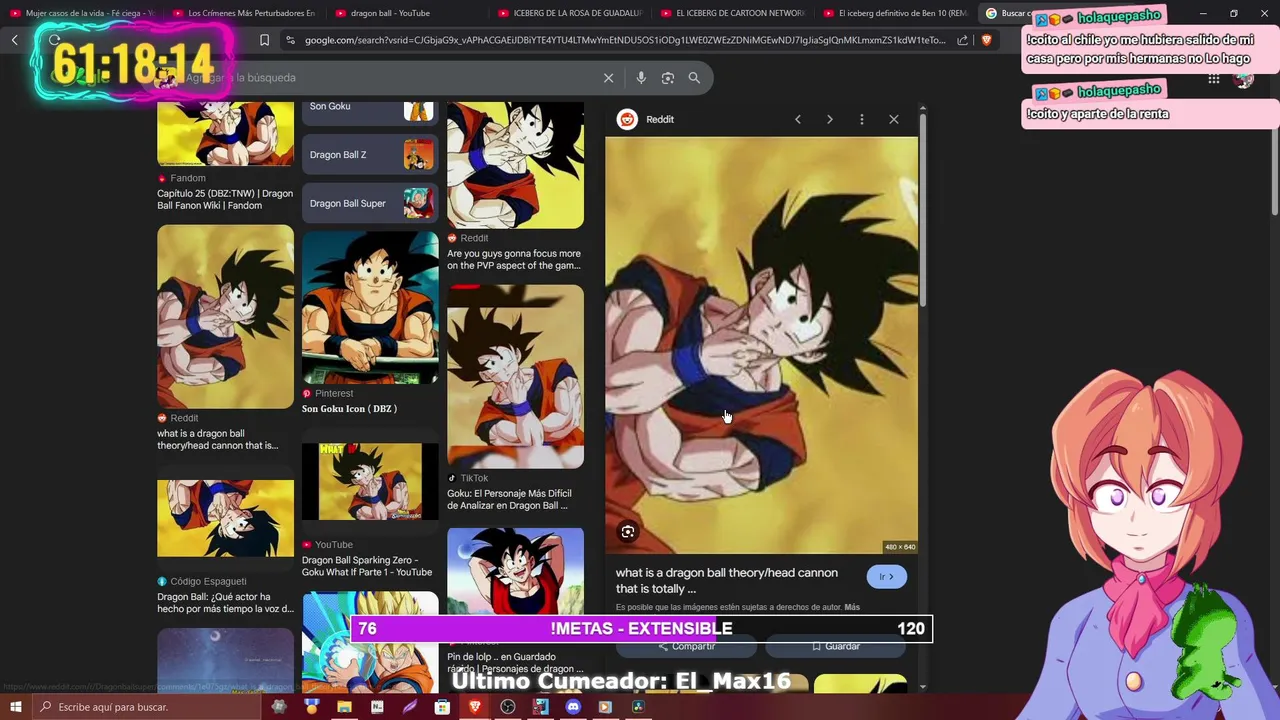
Task: Open the Brave browser taskbar icon
Action: click(475, 707)
